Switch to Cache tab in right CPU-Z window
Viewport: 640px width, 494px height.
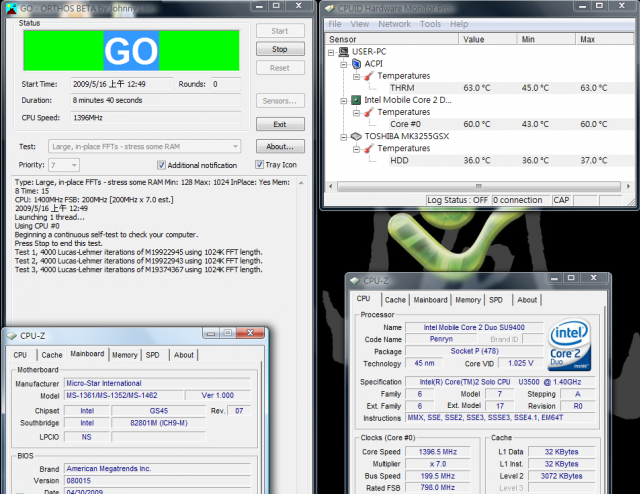(x=395, y=300)
